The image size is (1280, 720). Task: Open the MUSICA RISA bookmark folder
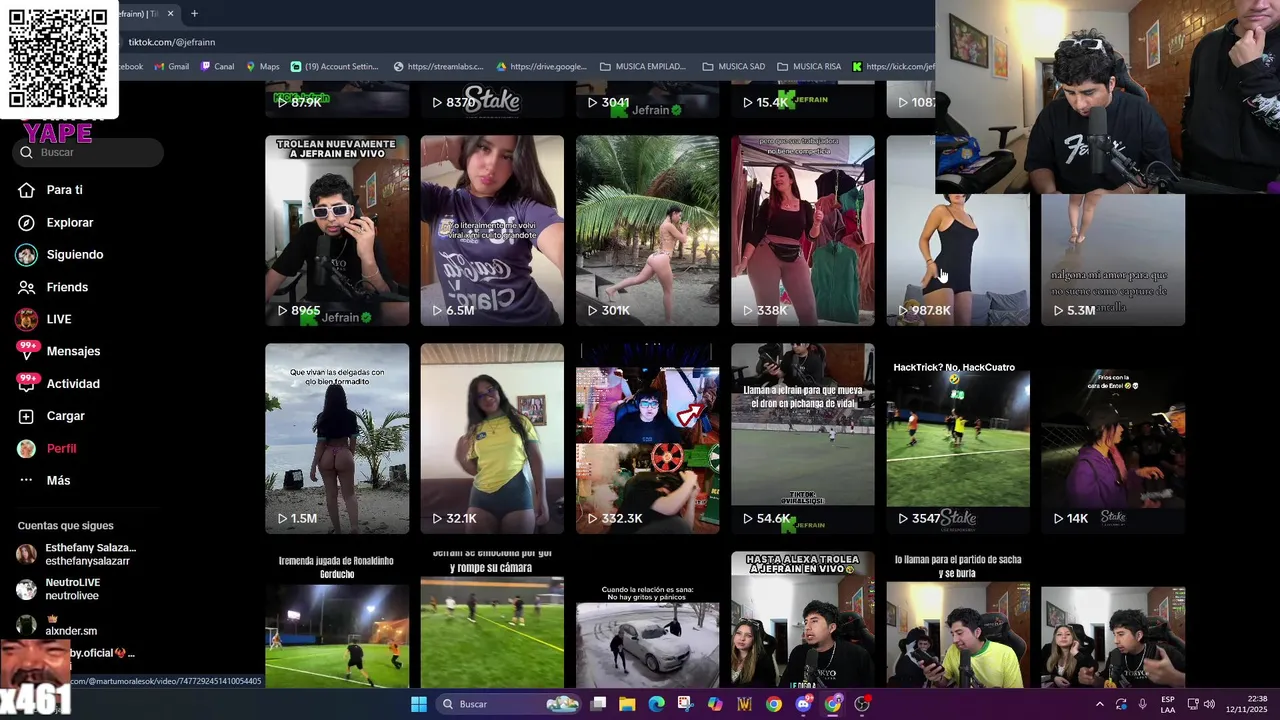[x=809, y=67]
